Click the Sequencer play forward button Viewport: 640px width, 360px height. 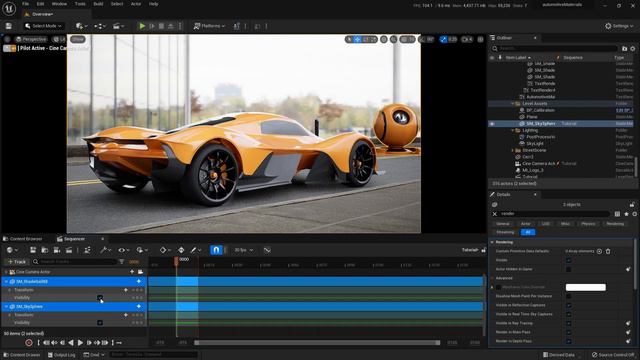point(80,343)
